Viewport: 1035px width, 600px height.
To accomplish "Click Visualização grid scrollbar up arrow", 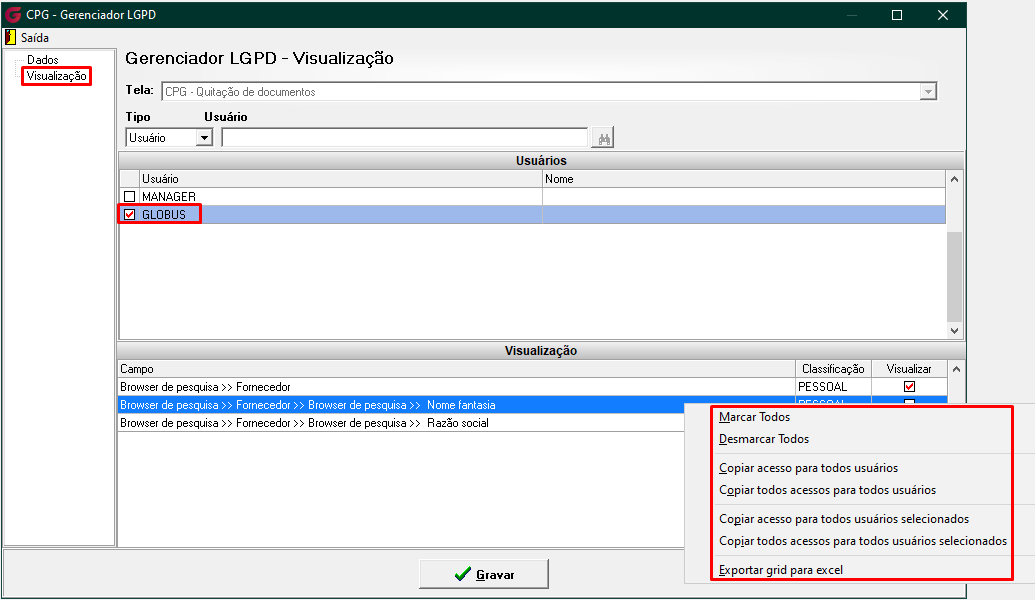I will click(956, 370).
